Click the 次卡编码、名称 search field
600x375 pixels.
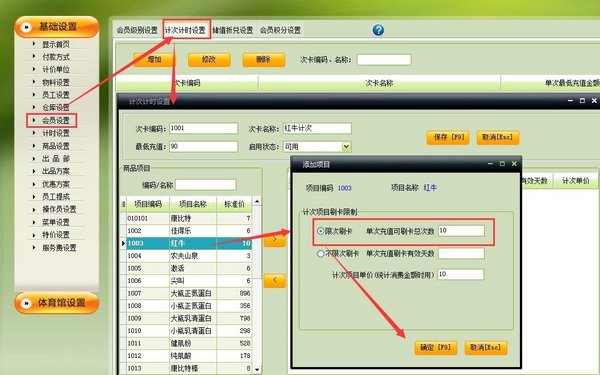[x=384, y=60]
